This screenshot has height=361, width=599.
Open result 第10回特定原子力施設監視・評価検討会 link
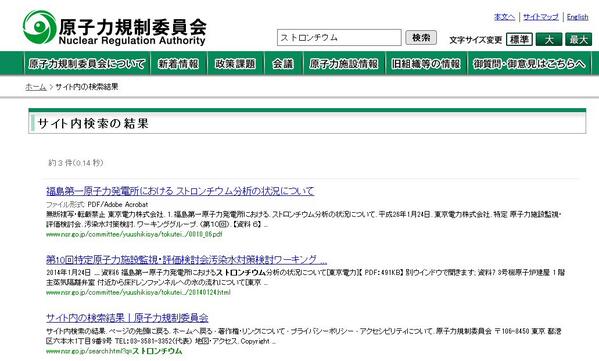pyautogui.click(x=186, y=260)
